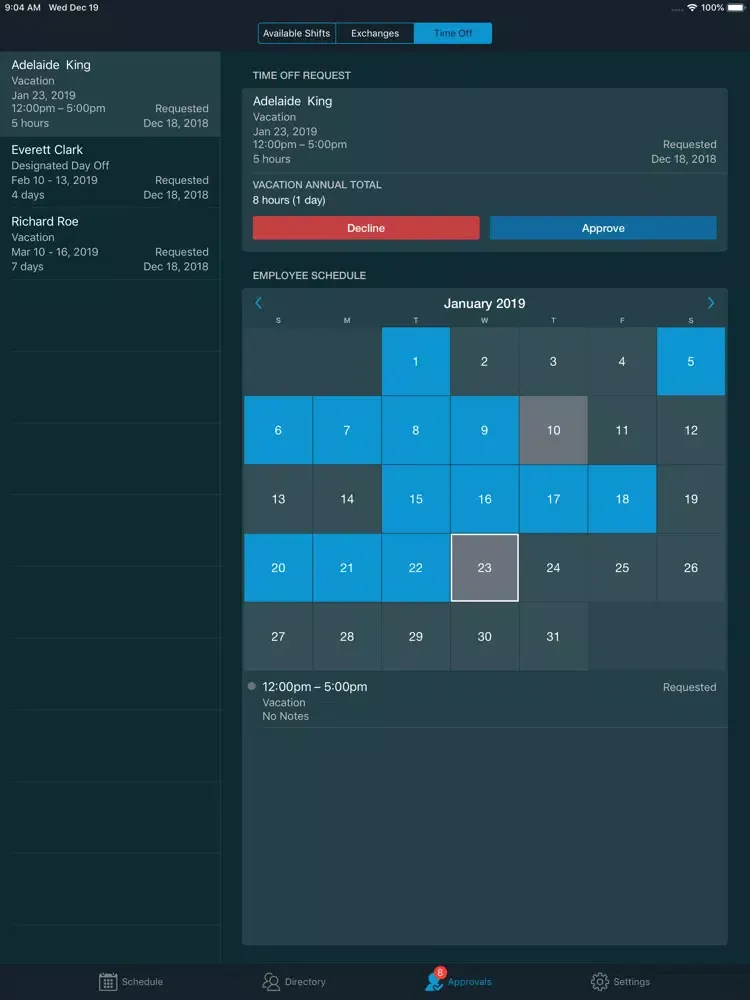Select January 12 on the calendar
The image size is (750, 1000).
click(691, 430)
